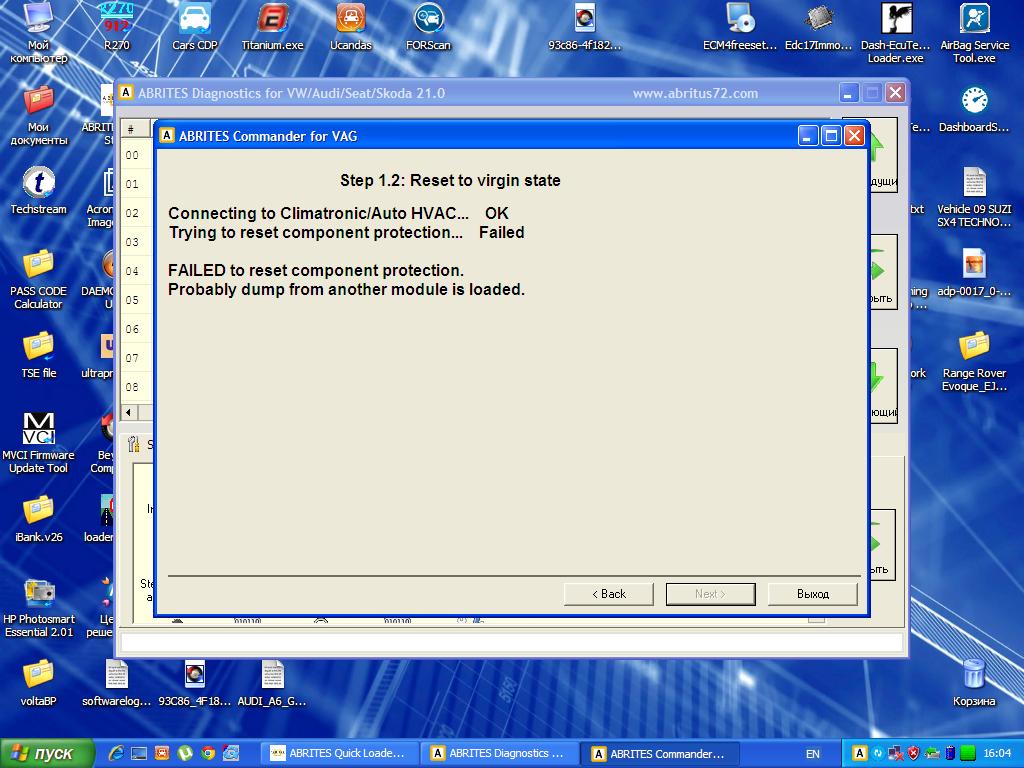Select row 04 in ABRITES Diagnostics list
1024x768 pixels.
coord(136,271)
